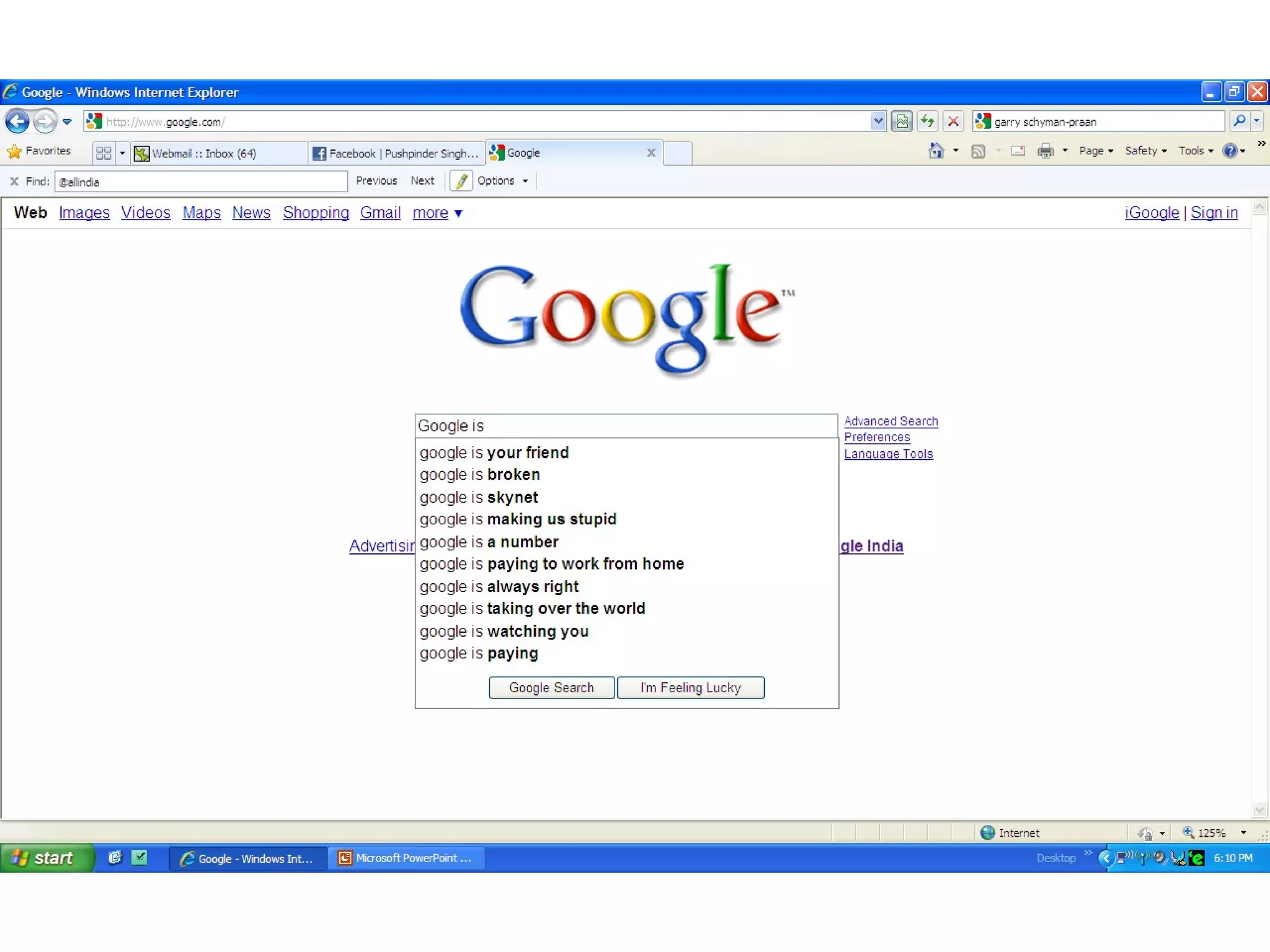Viewport: 1270px width, 952px height.
Task: Click the Home icon in the command bar
Action: [x=936, y=151]
